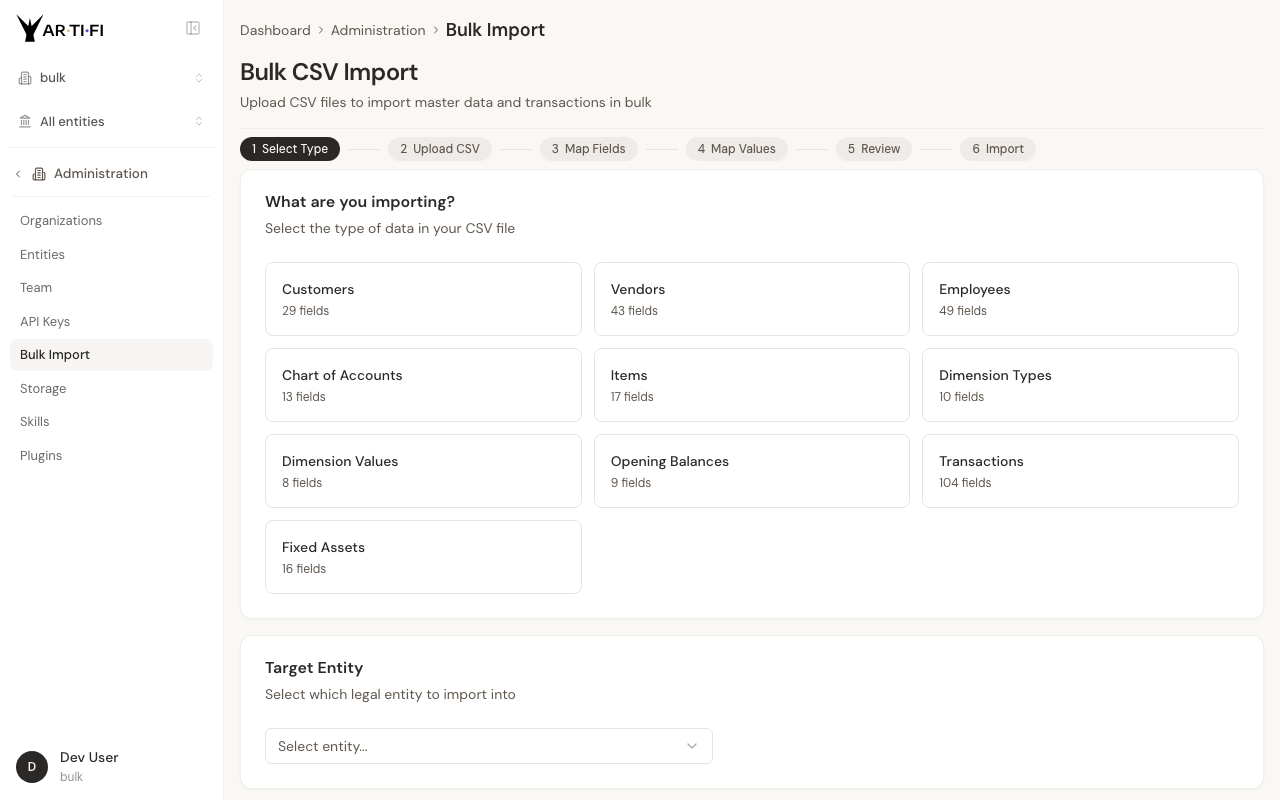The image size is (1280, 800).
Task: Go to Organizations in the sidebar
Action: [x=61, y=221]
